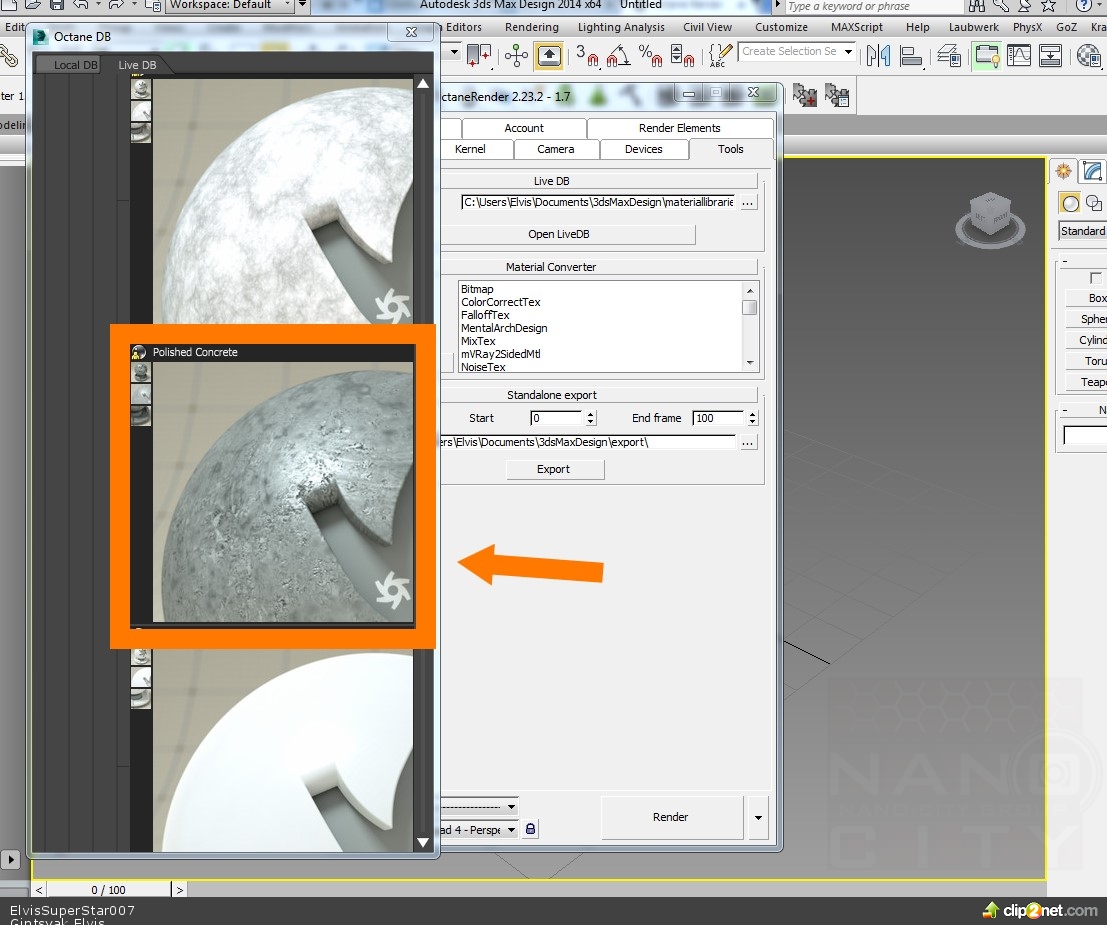1107x925 pixels.
Task: Click the Open LiveDB button
Action: click(568, 234)
